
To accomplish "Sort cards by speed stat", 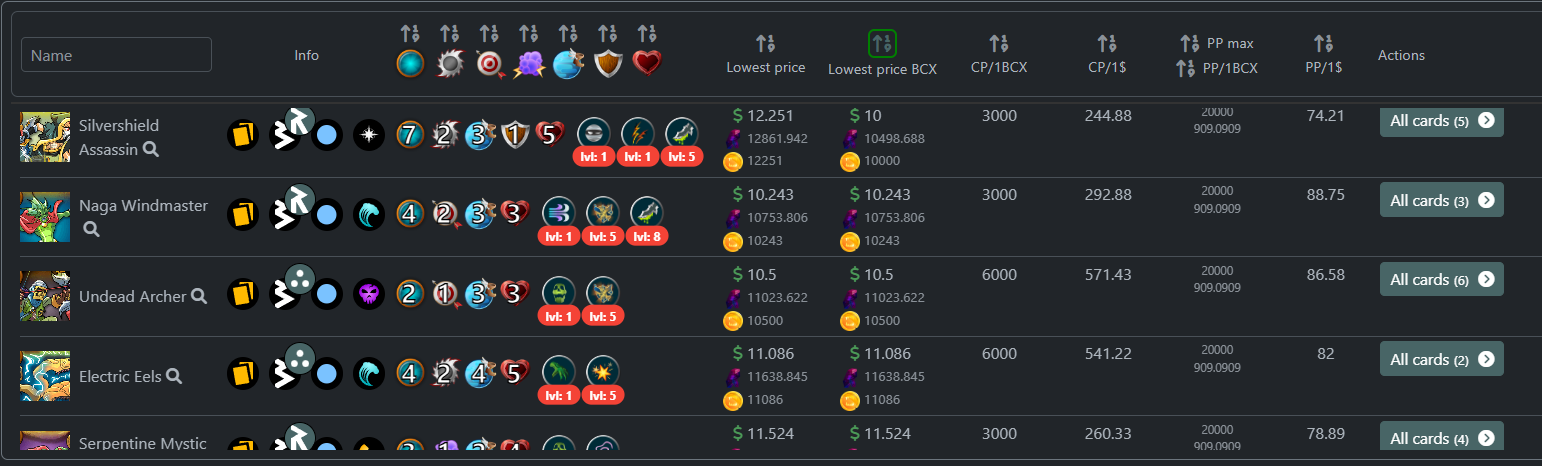I will [568, 34].
